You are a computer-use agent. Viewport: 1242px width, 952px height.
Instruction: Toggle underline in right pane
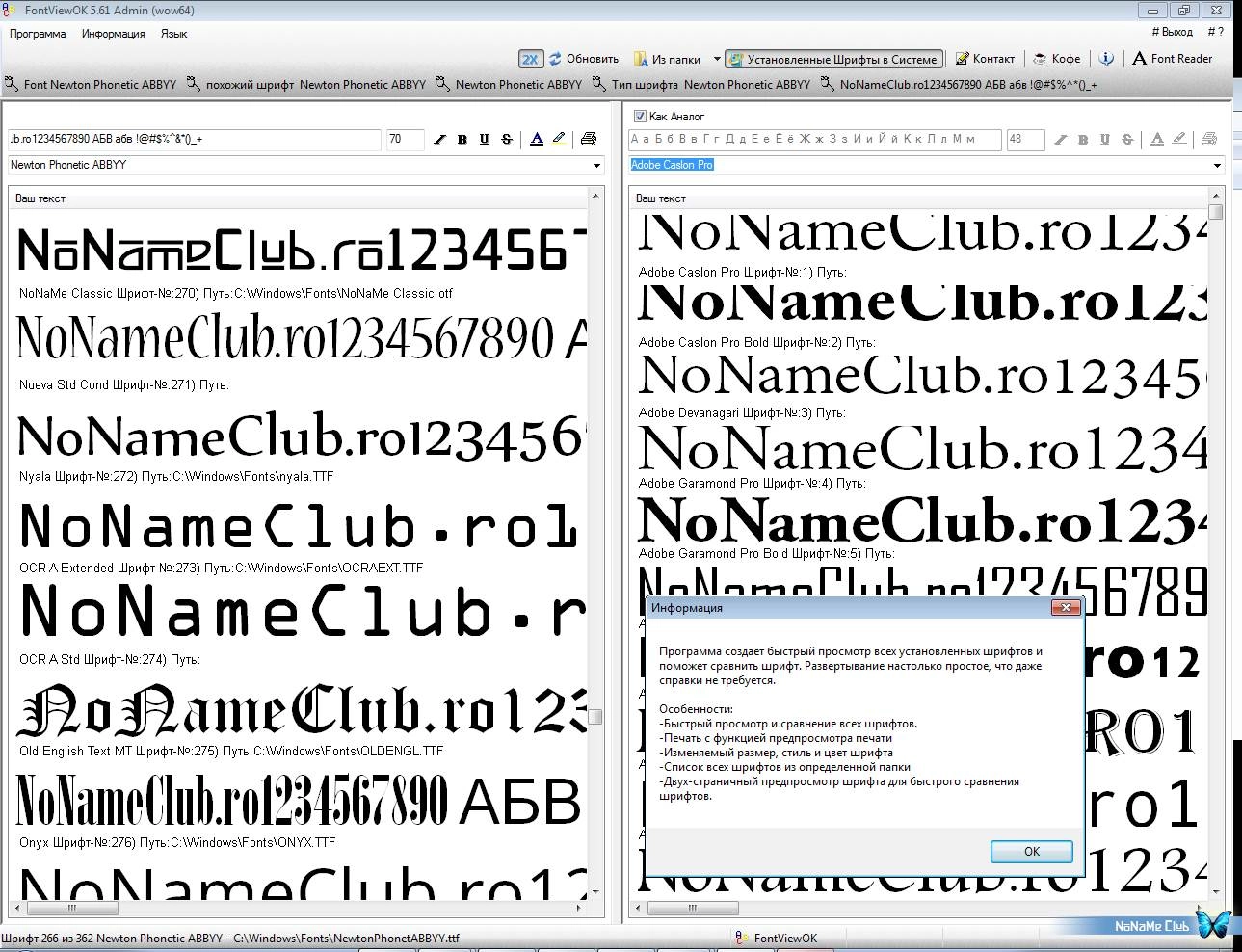coord(1105,139)
